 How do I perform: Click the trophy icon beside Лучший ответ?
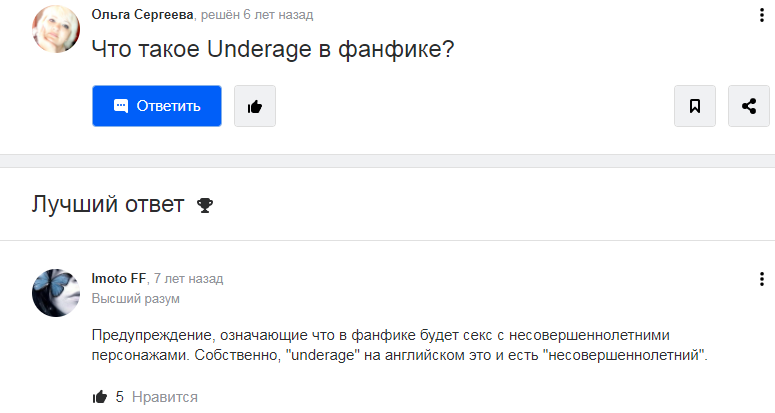pyautogui.click(x=205, y=205)
